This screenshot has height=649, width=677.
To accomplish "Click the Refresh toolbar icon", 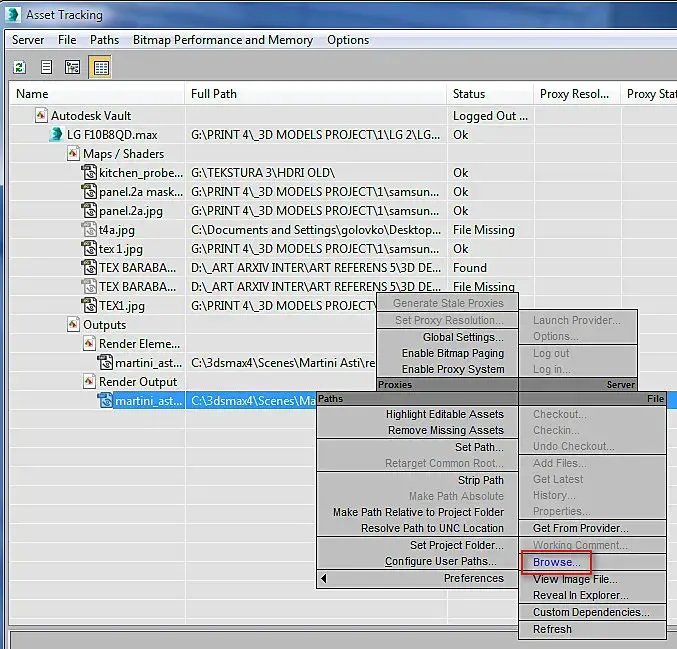I will [x=20, y=67].
